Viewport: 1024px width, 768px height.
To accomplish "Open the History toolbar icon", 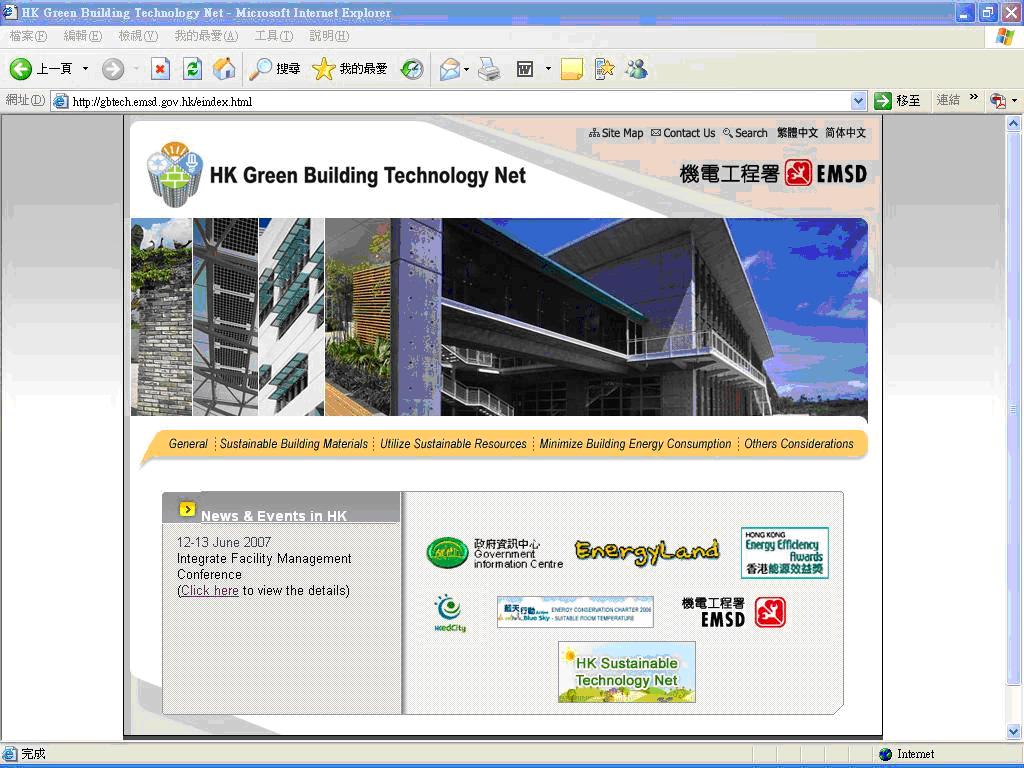I will click(412, 69).
